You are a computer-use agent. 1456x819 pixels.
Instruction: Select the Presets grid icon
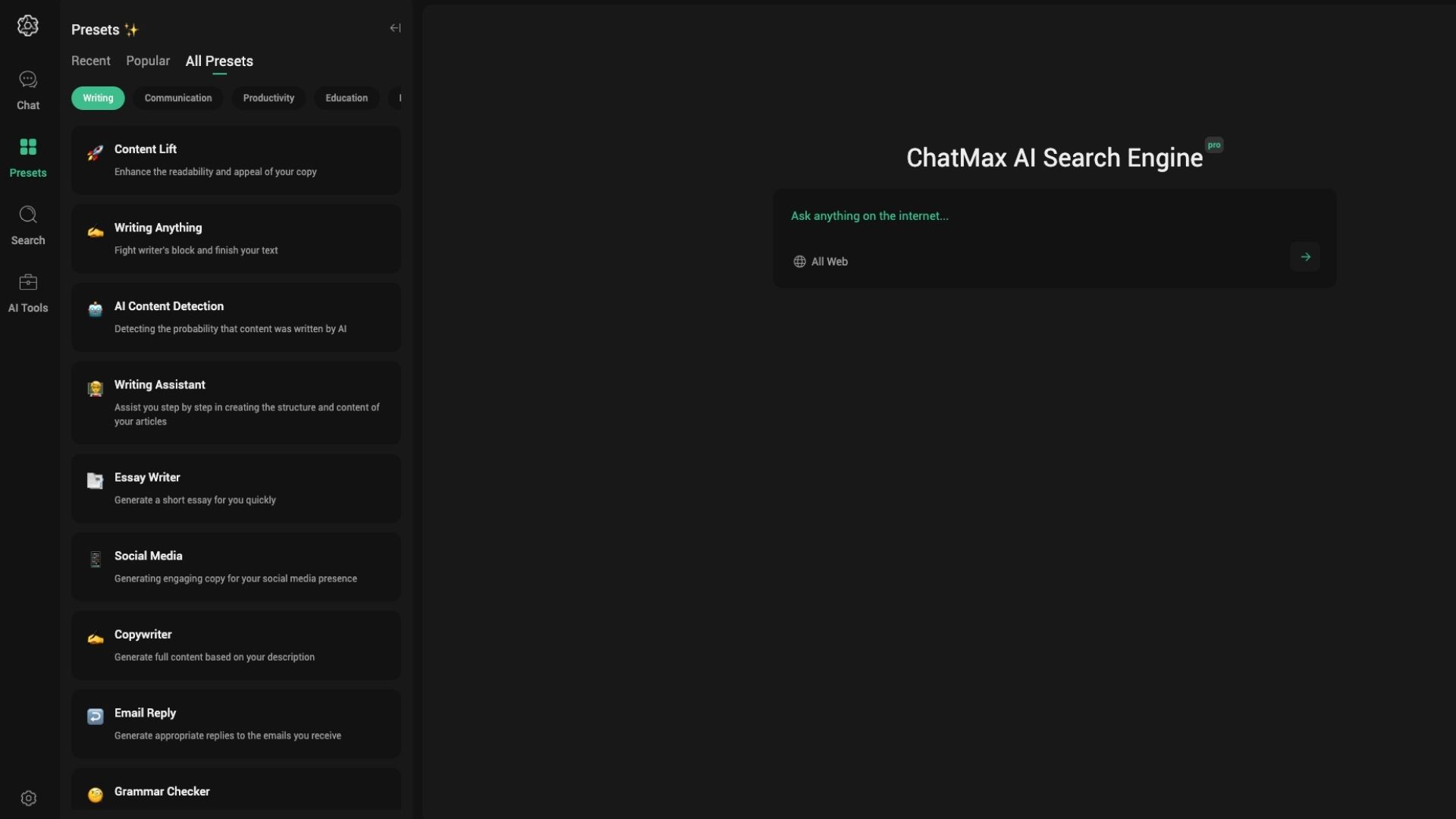pos(28,146)
